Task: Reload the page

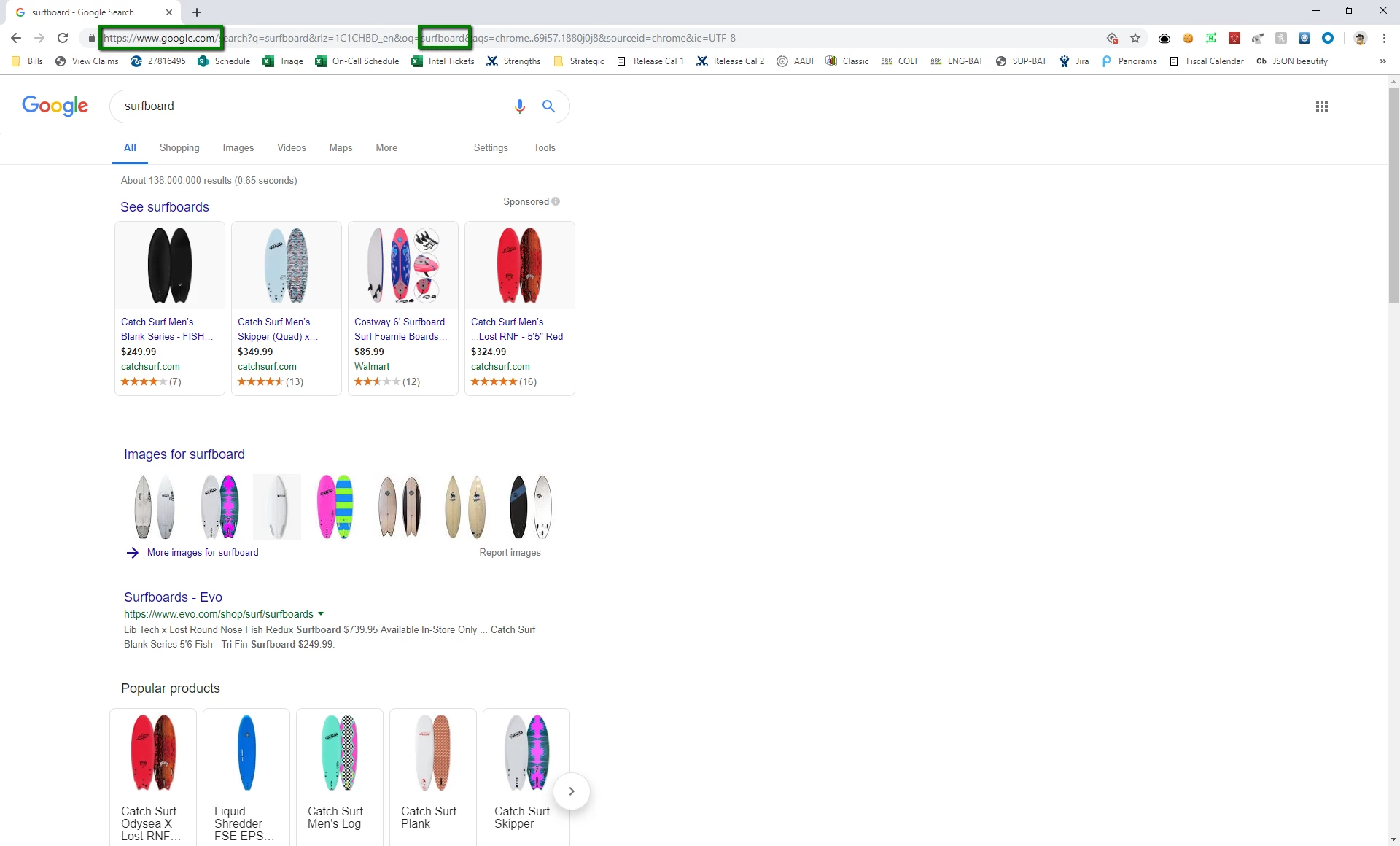Action: pyautogui.click(x=63, y=38)
